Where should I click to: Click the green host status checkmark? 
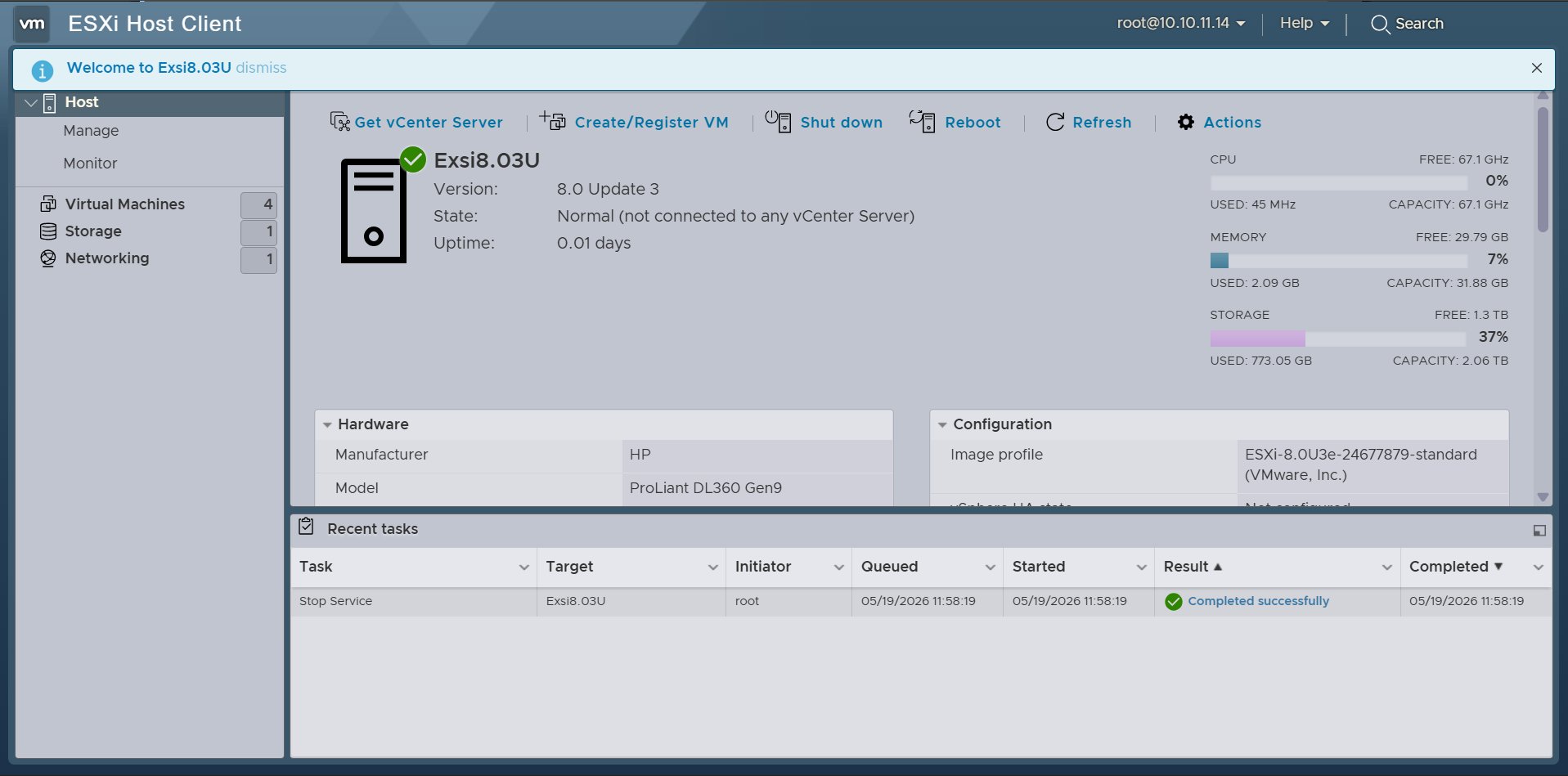pos(413,159)
